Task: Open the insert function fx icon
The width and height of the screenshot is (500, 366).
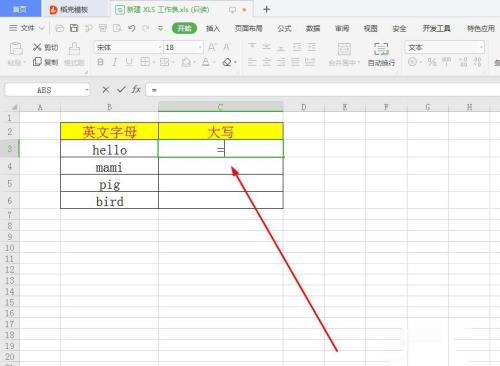Action: tap(136, 89)
